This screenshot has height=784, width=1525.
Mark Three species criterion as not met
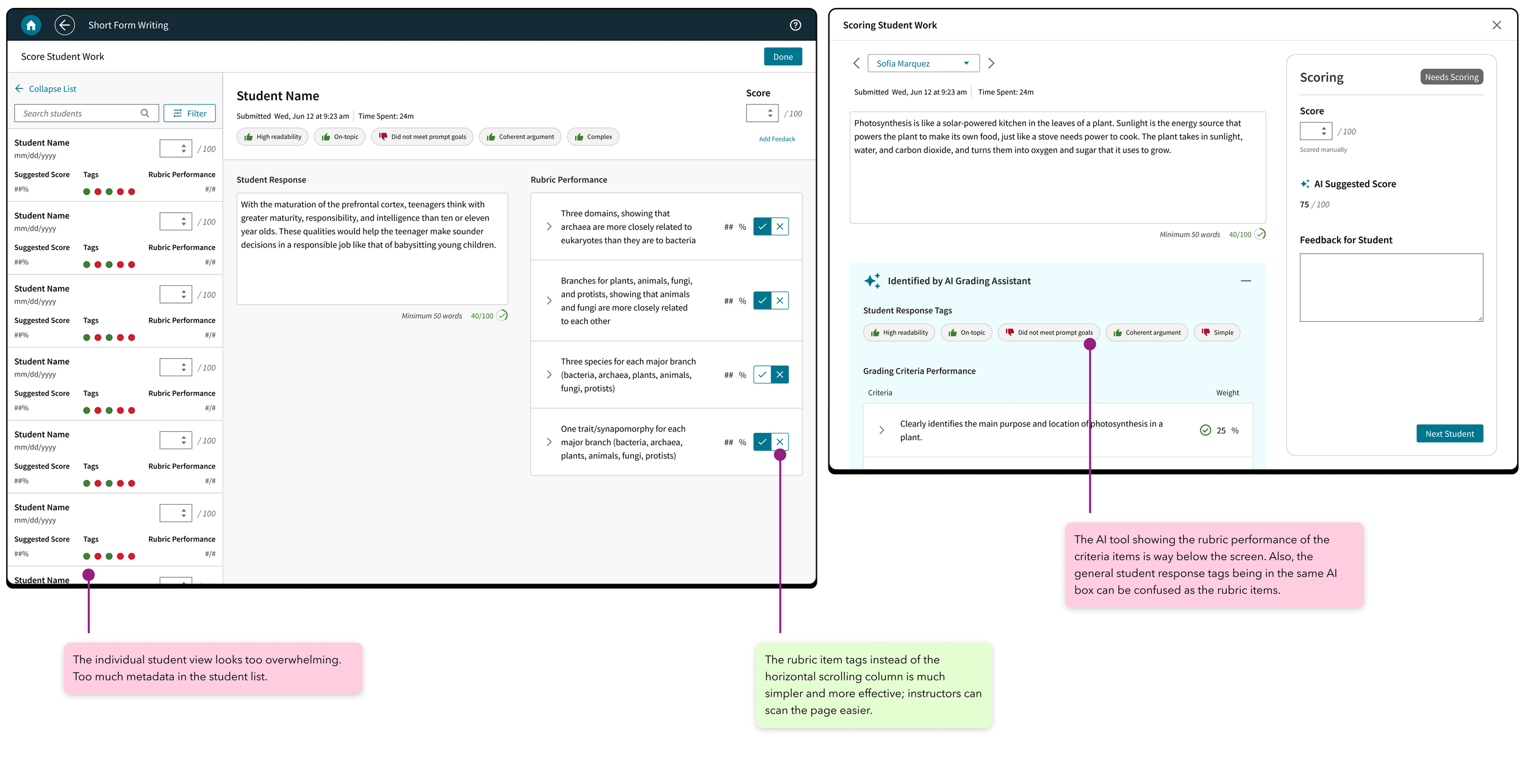[780, 375]
